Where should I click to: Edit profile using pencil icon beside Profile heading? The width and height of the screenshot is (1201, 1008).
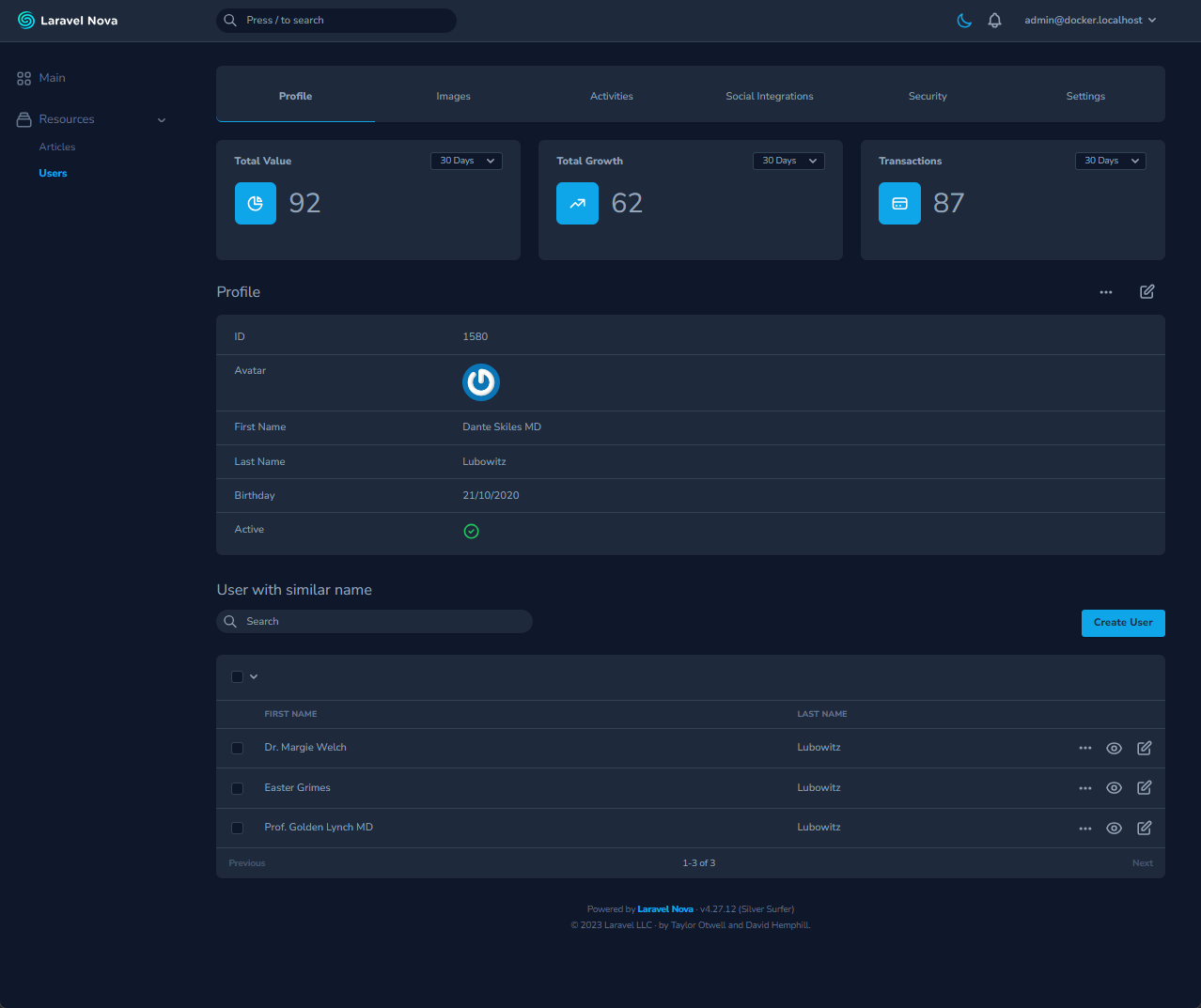(1146, 292)
